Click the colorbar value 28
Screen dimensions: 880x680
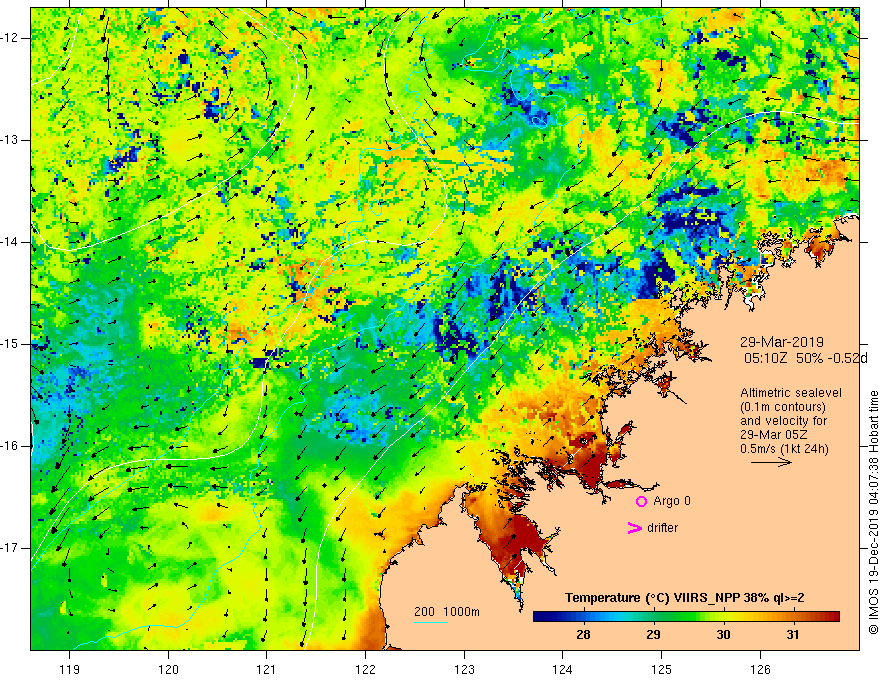[583, 635]
